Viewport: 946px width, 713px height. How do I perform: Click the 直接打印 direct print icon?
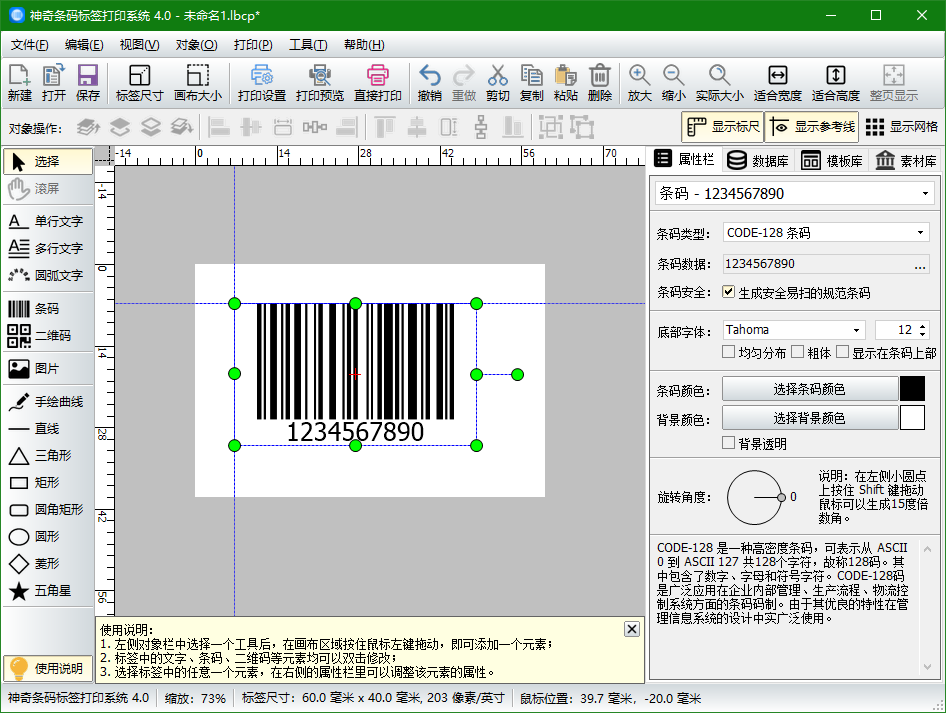pos(378,83)
